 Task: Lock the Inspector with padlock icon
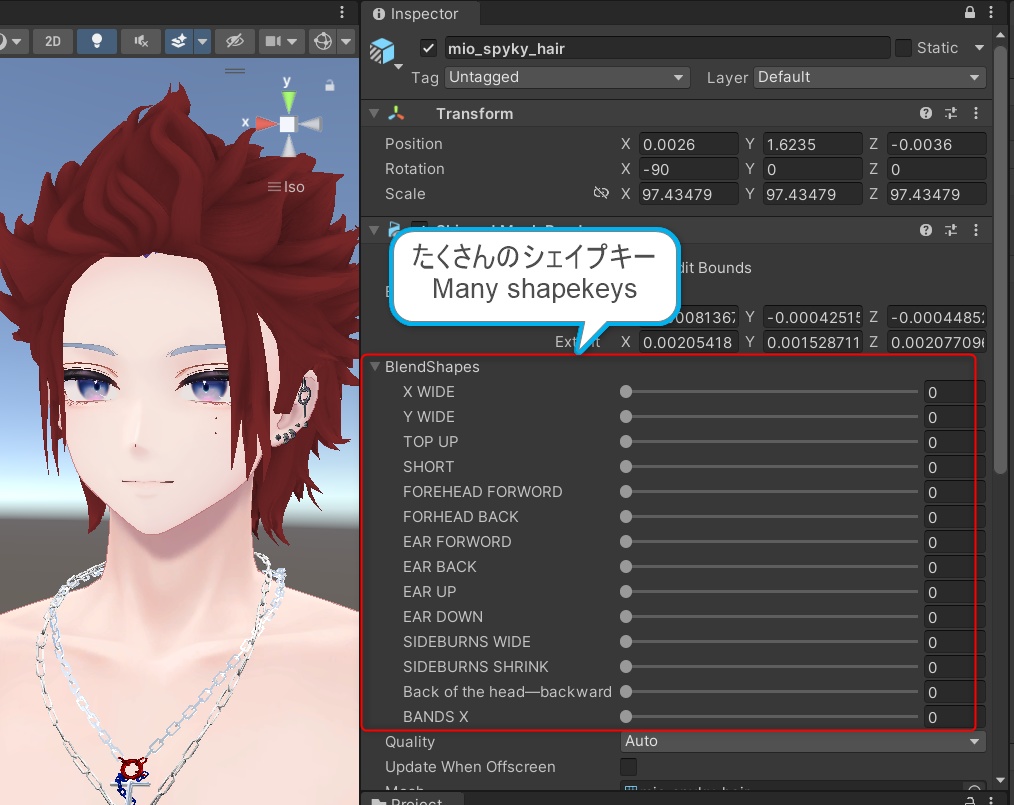[x=968, y=12]
